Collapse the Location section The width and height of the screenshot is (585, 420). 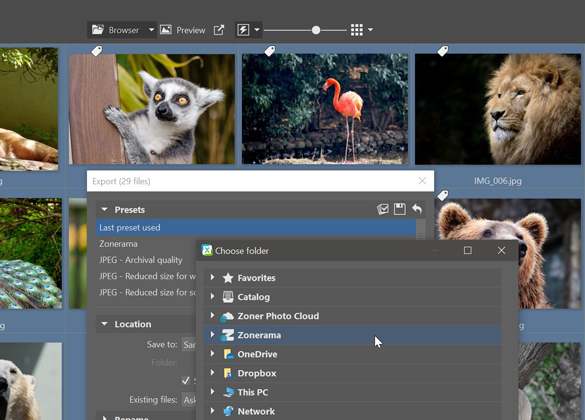(x=104, y=324)
